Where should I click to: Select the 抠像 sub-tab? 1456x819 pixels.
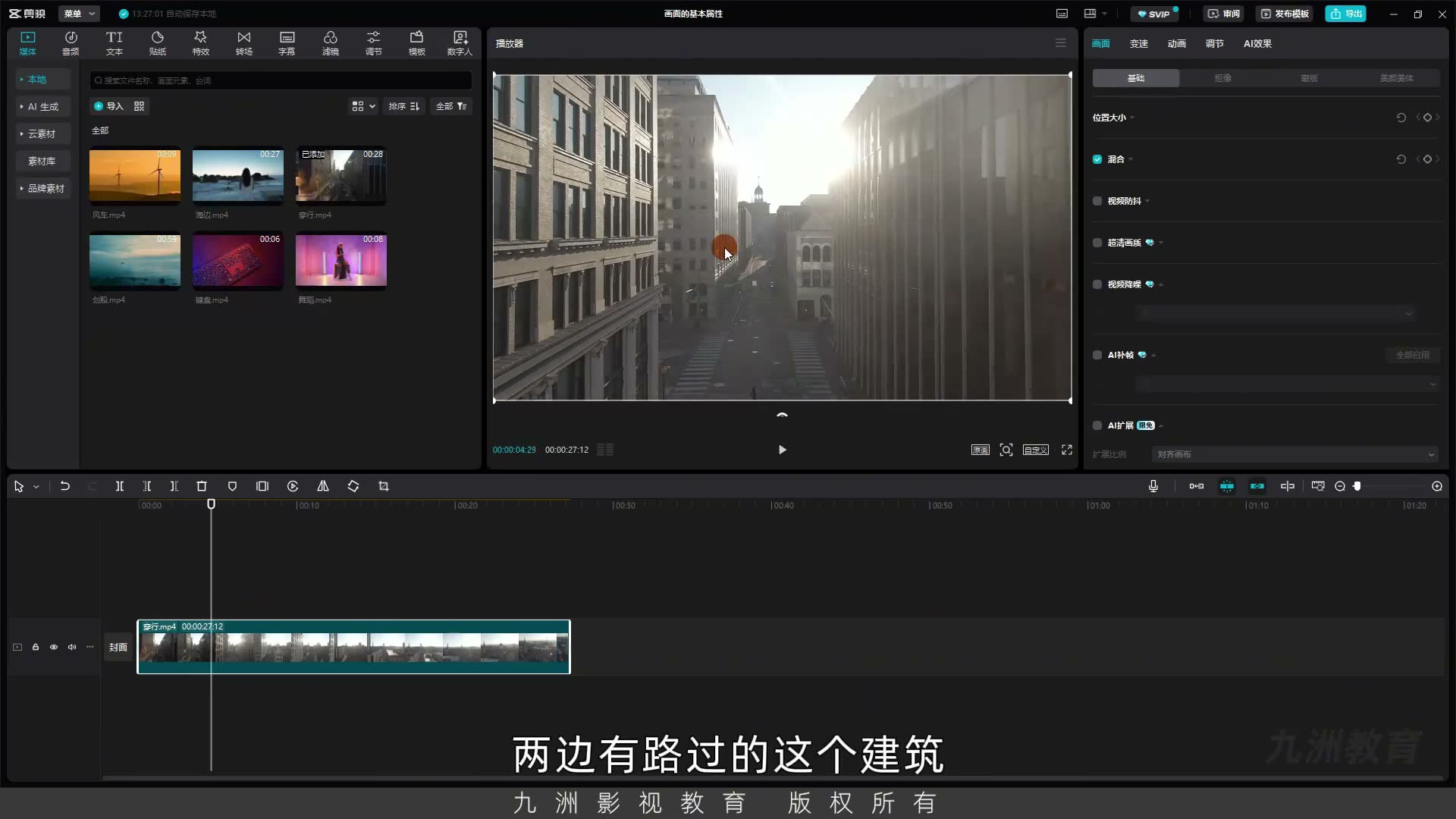tap(1222, 78)
